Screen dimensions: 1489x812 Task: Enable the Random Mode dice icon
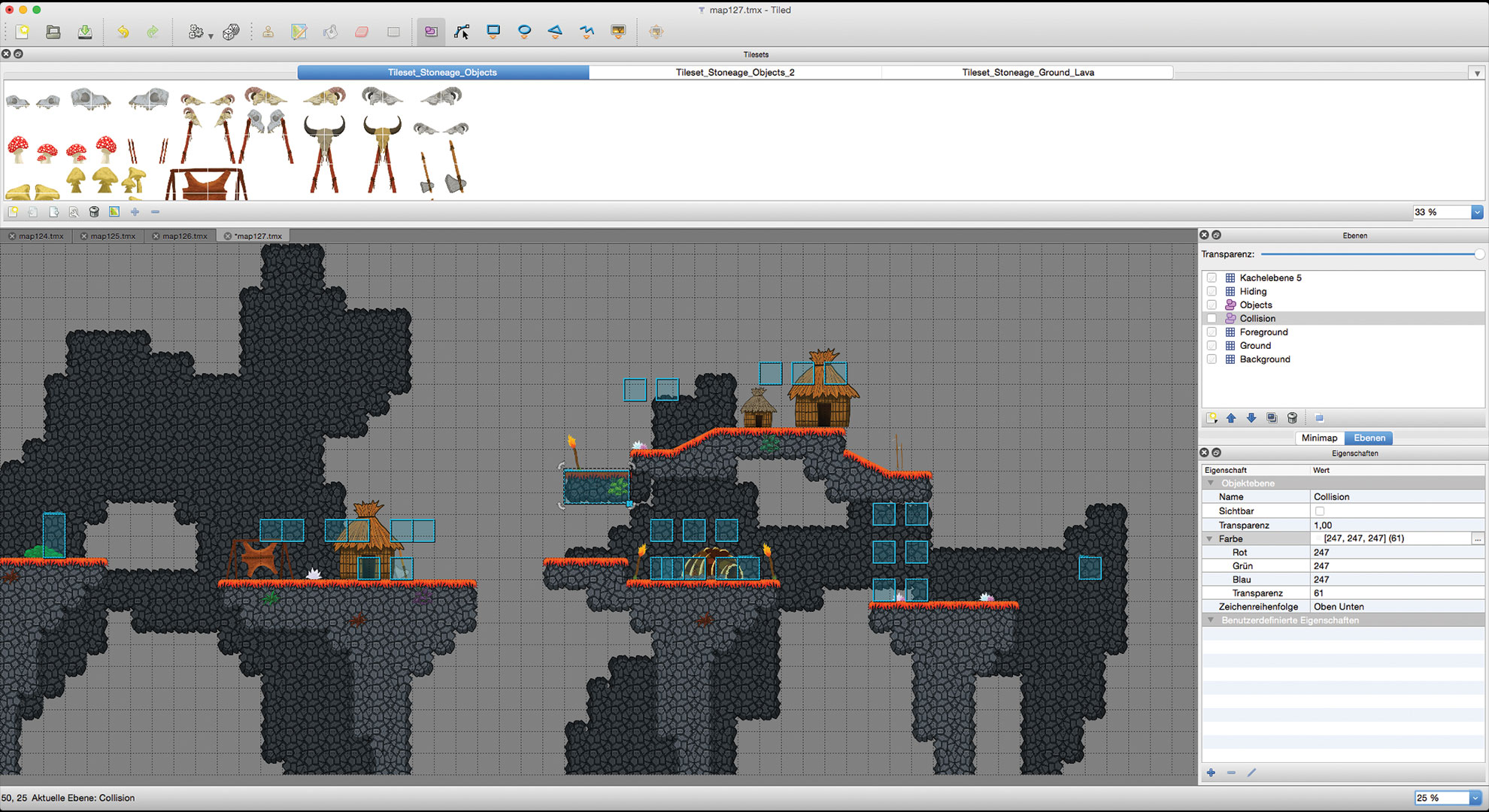[232, 32]
